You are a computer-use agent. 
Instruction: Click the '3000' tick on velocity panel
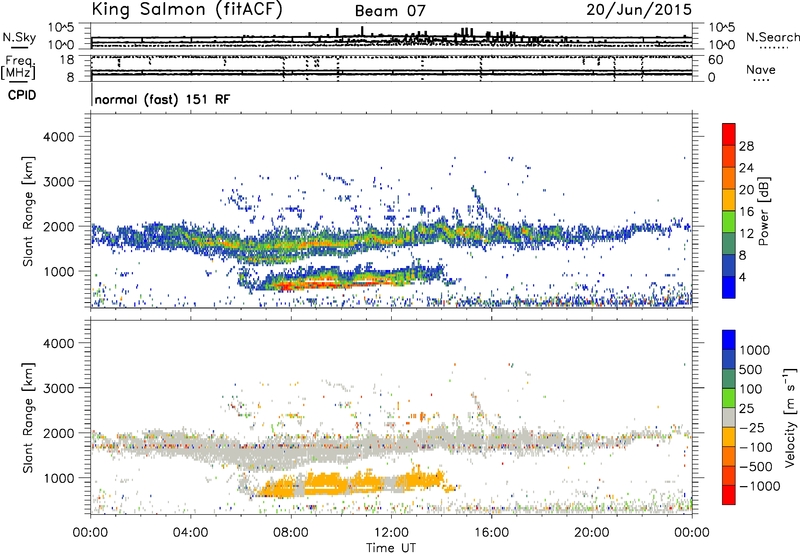58,388
